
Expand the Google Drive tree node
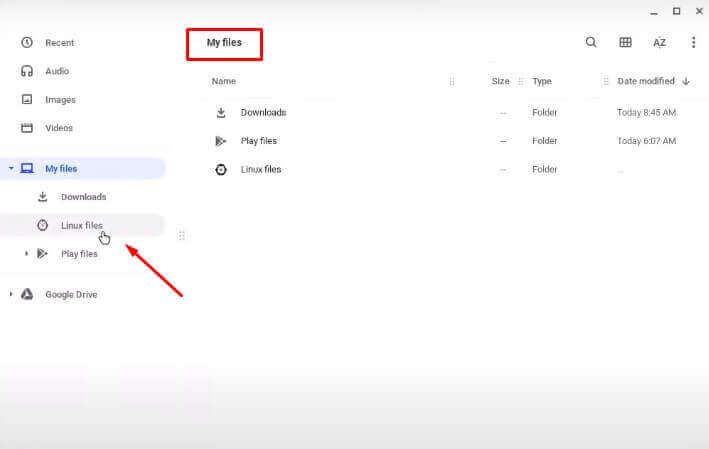click(11, 294)
